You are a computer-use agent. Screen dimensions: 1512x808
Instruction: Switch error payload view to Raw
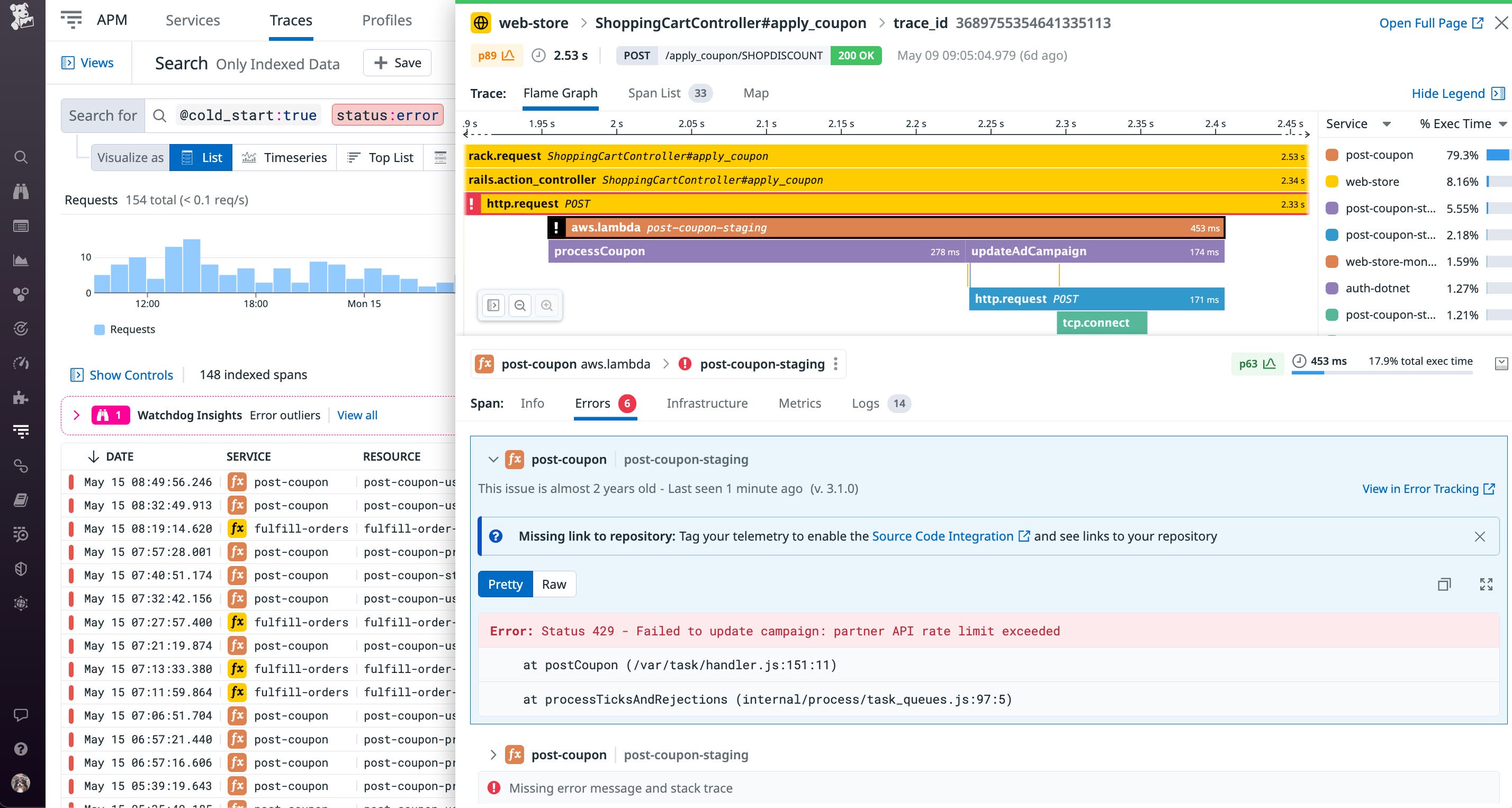tap(554, 584)
